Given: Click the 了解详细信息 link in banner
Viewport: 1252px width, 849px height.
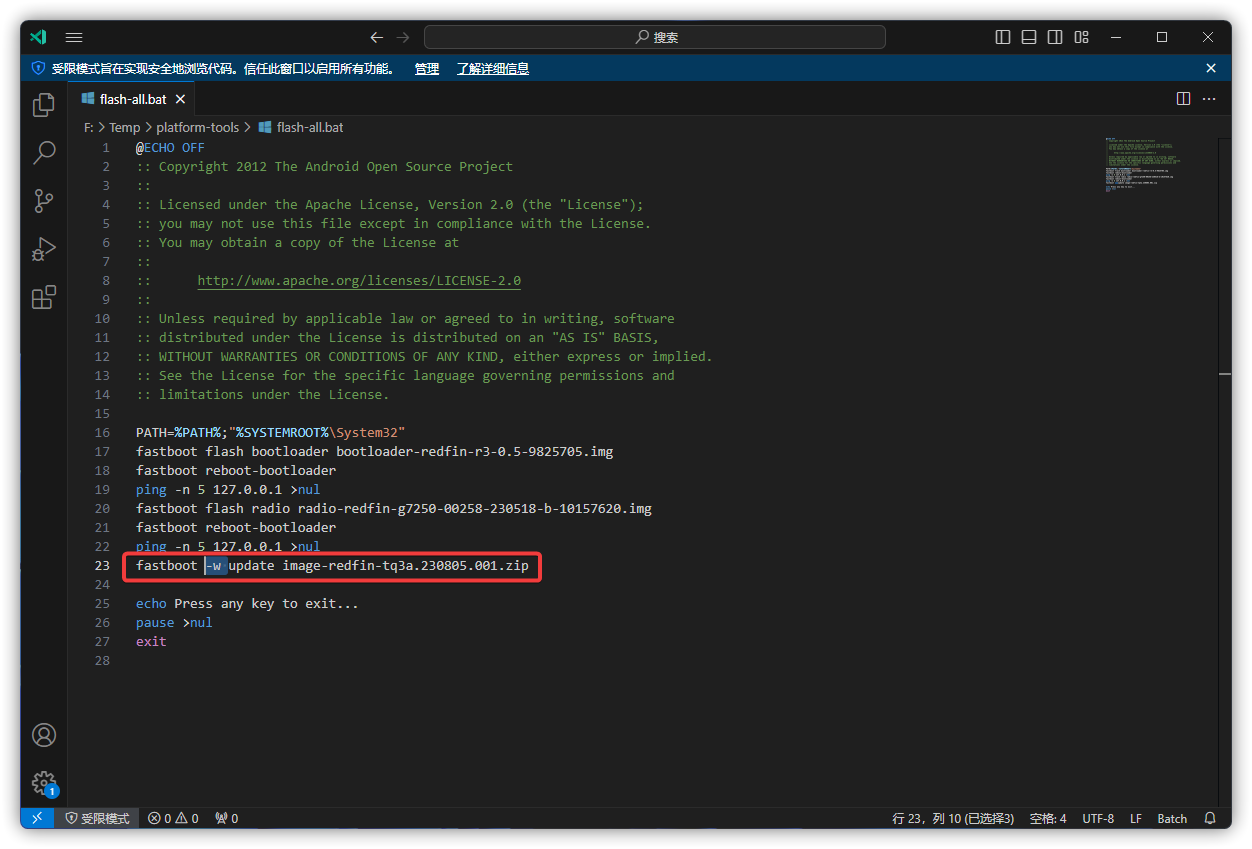Looking at the screenshot, I should [492, 68].
